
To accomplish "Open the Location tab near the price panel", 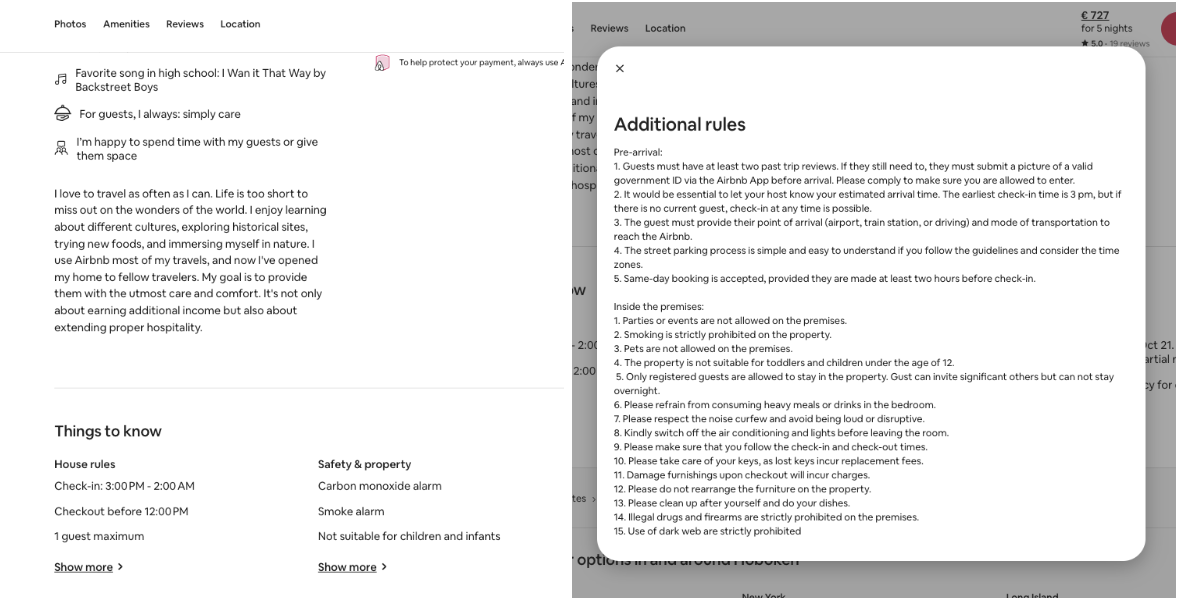I will pyautogui.click(x=666, y=28).
